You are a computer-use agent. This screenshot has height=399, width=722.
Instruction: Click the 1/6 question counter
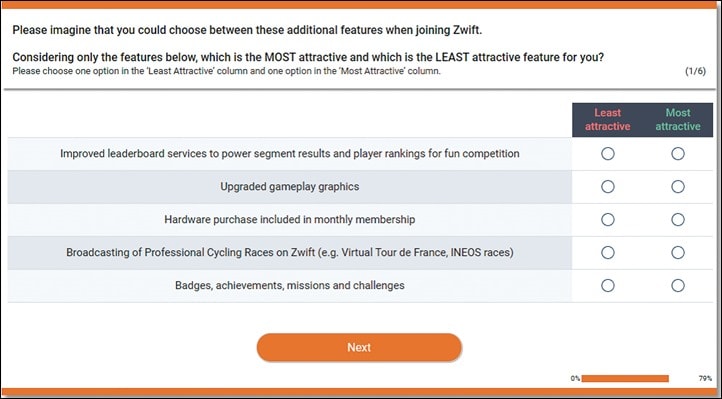pyautogui.click(x=695, y=71)
